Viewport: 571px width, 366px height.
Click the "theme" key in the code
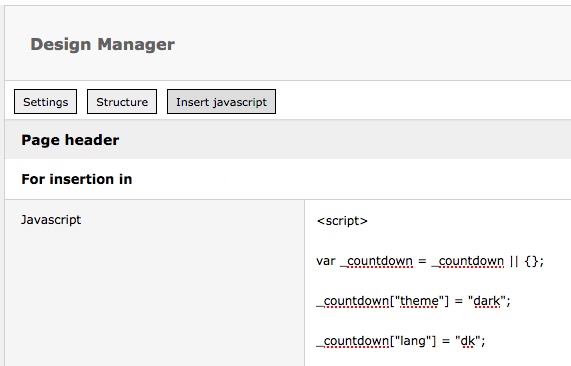[419, 301]
